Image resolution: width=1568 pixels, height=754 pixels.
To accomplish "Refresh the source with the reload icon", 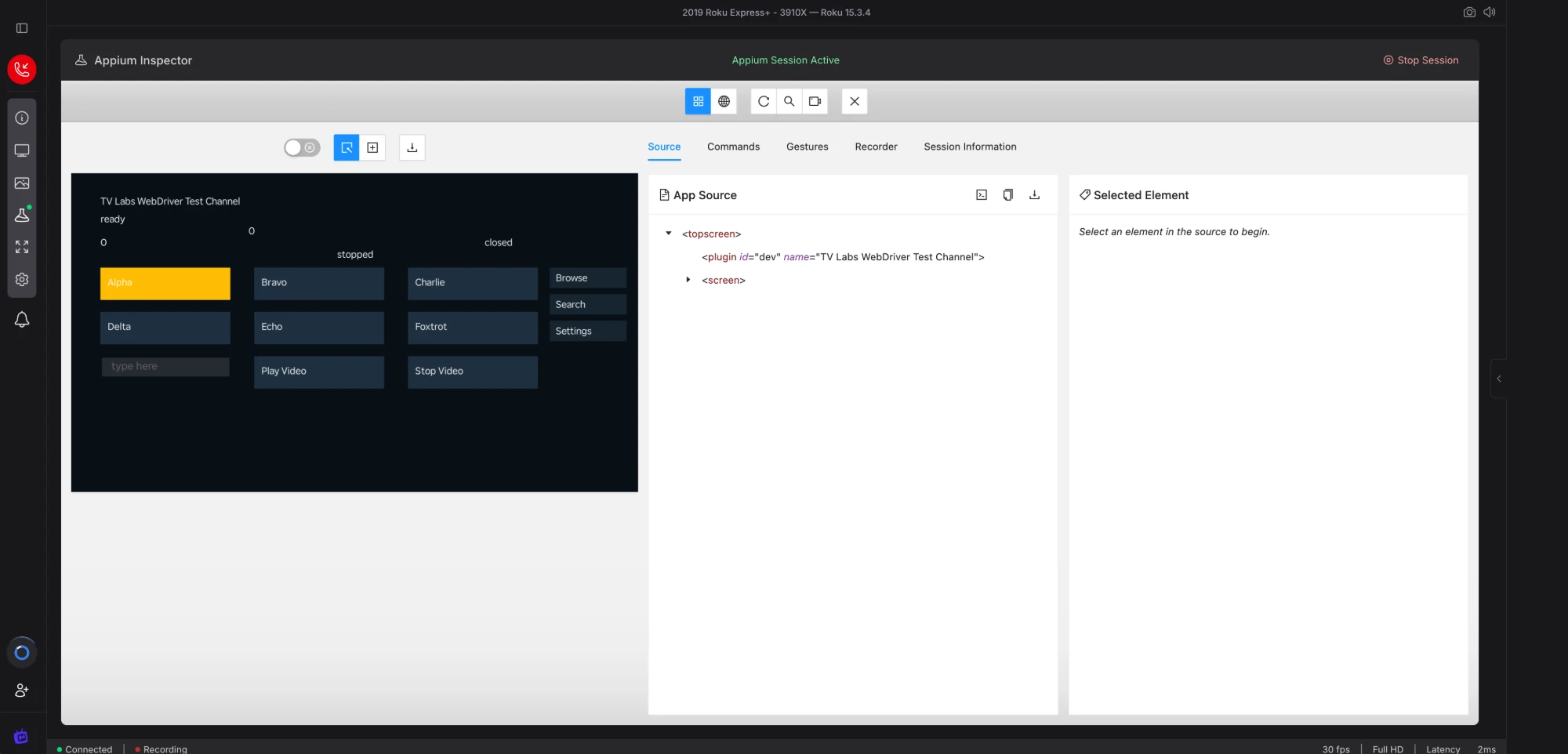I will pos(764,101).
